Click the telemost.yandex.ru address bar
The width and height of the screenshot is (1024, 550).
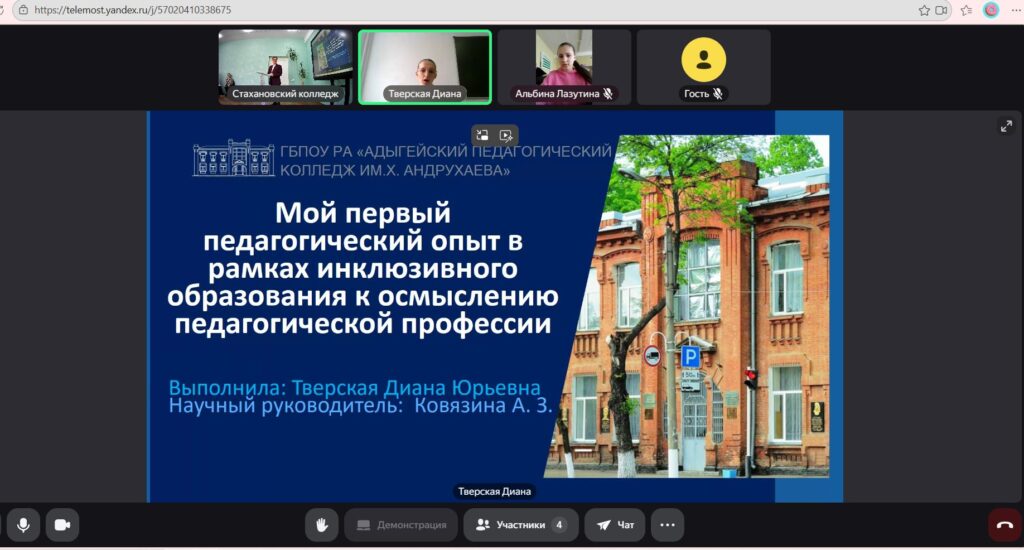[x=400, y=10]
